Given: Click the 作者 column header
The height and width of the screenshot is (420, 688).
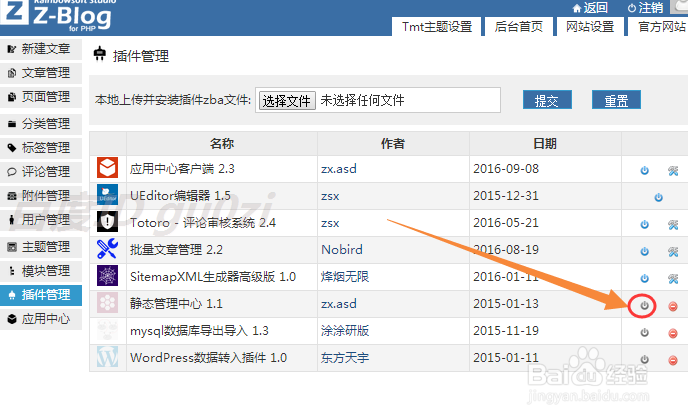Looking at the screenshot, I should [x=393, y=144].
